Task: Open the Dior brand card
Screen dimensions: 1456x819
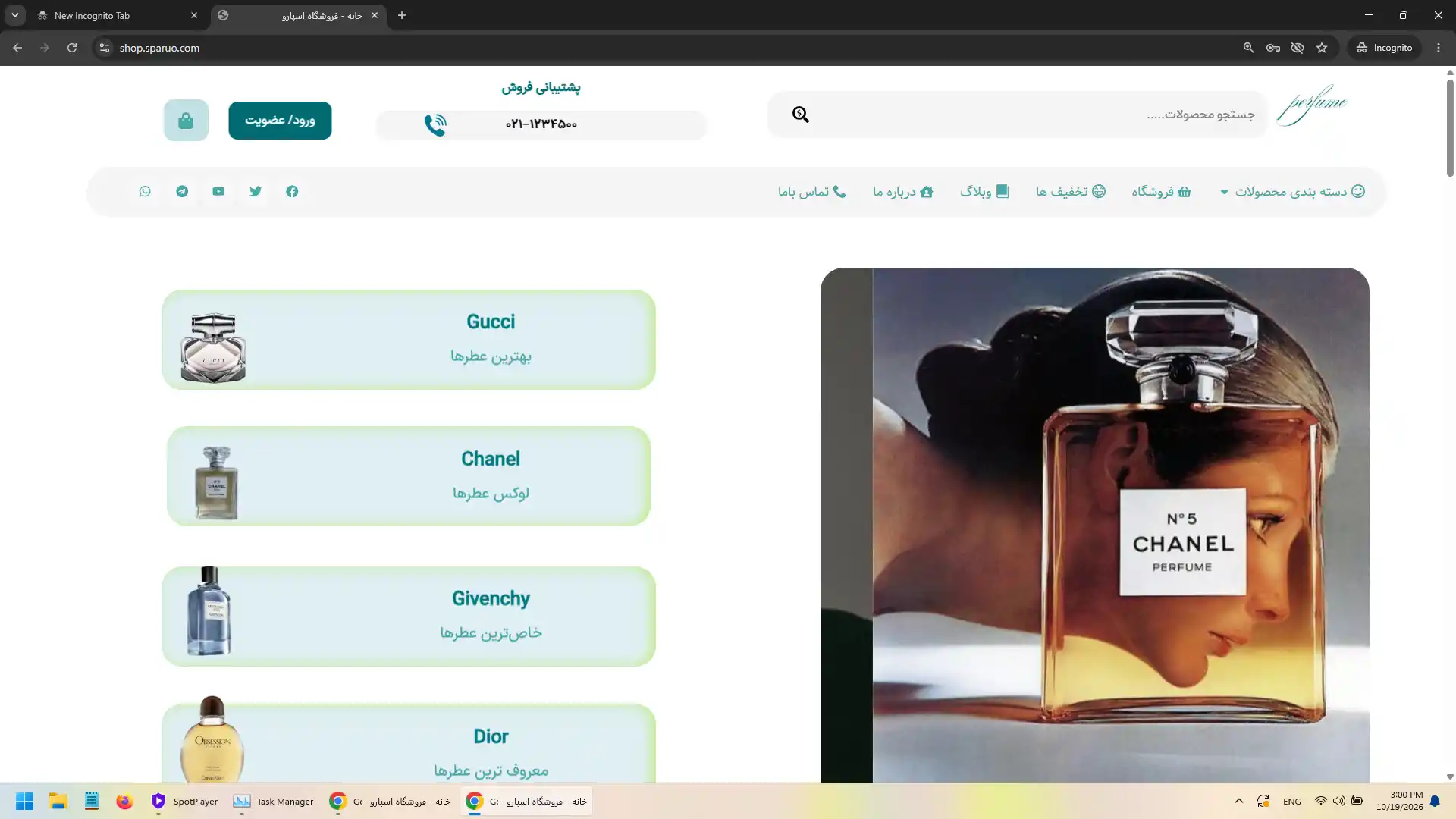Action: (409, 743)
